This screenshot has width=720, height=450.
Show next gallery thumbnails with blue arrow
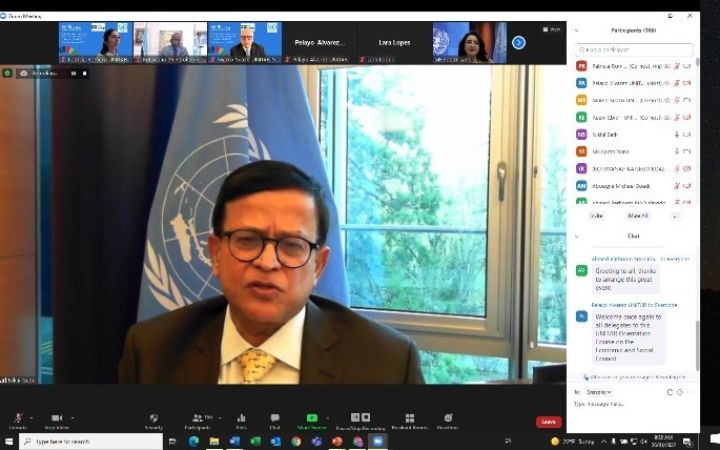(518, 43)
